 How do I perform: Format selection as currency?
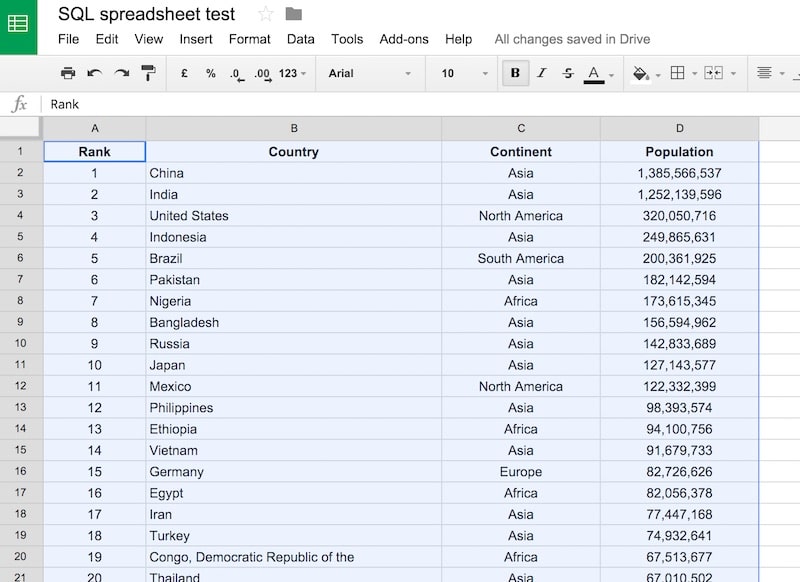(184, 73)
